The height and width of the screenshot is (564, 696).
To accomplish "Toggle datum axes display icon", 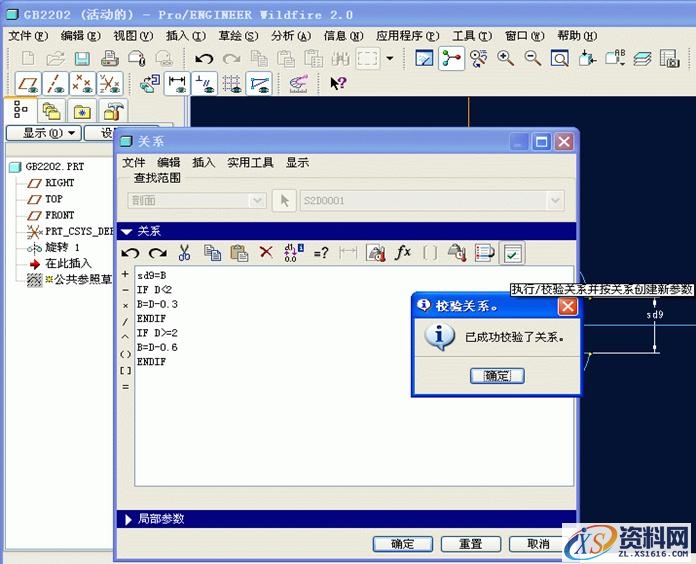I will click(x=57, y=84).
